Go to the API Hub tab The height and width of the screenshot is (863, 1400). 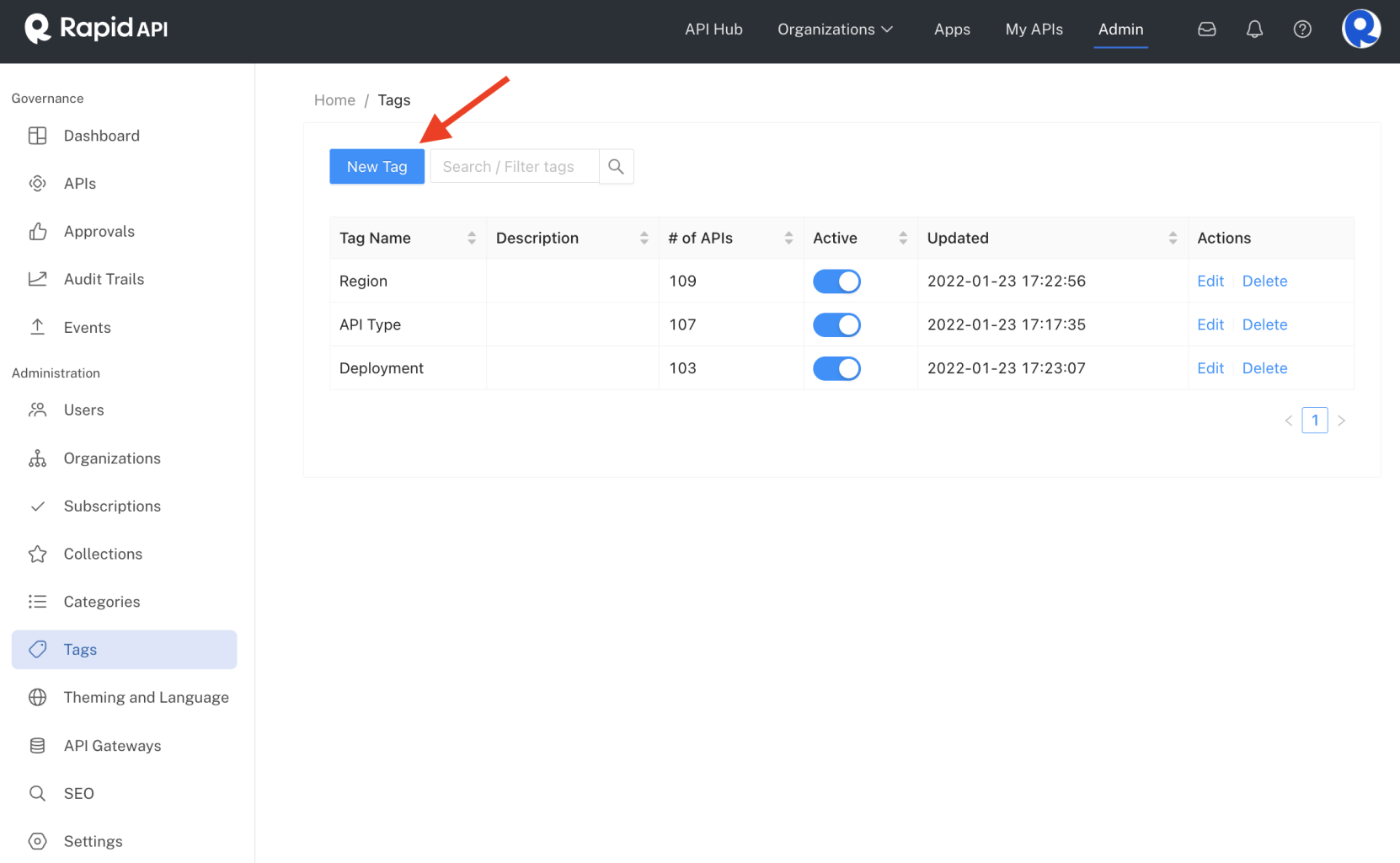(x=713, y=29)
